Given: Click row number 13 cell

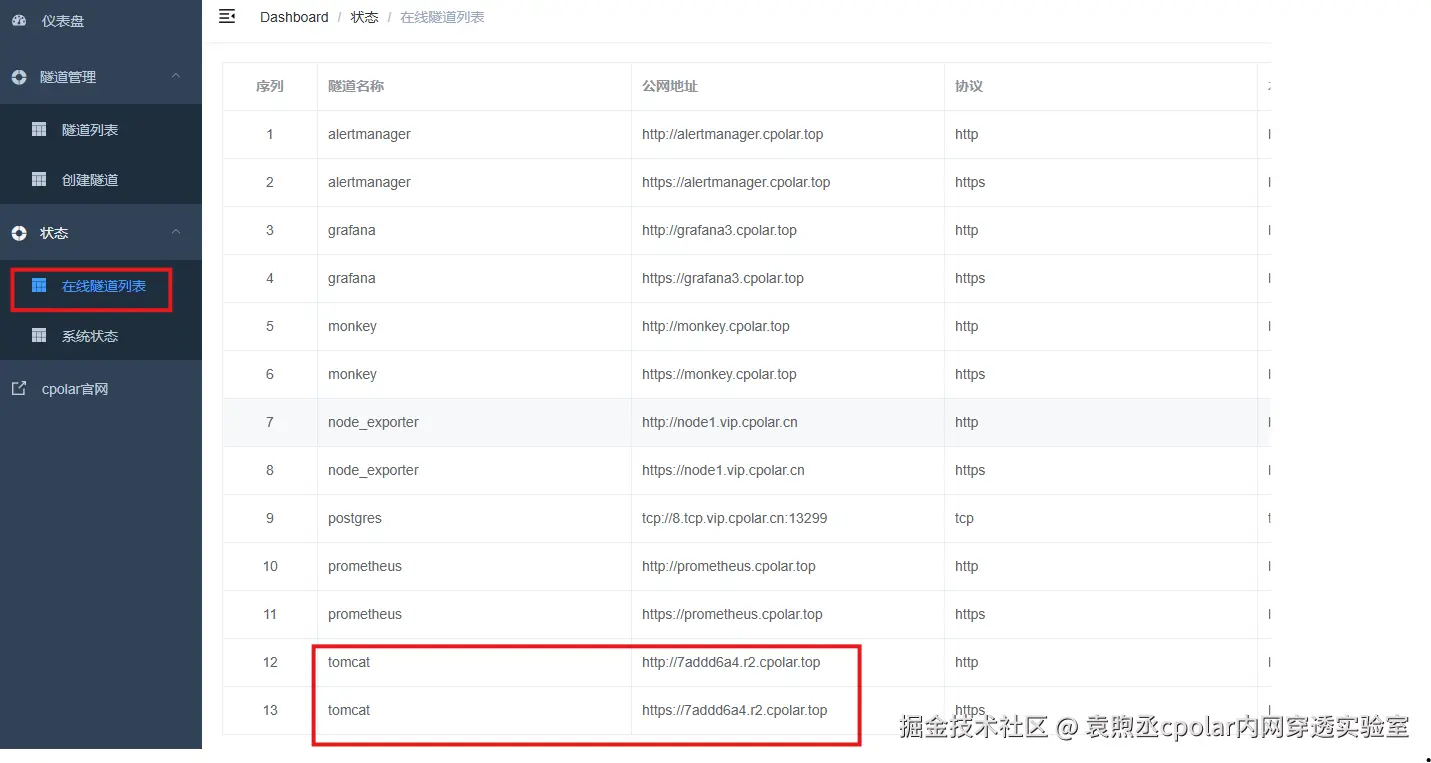Looking at the screenshot, I should click(270, 710).
